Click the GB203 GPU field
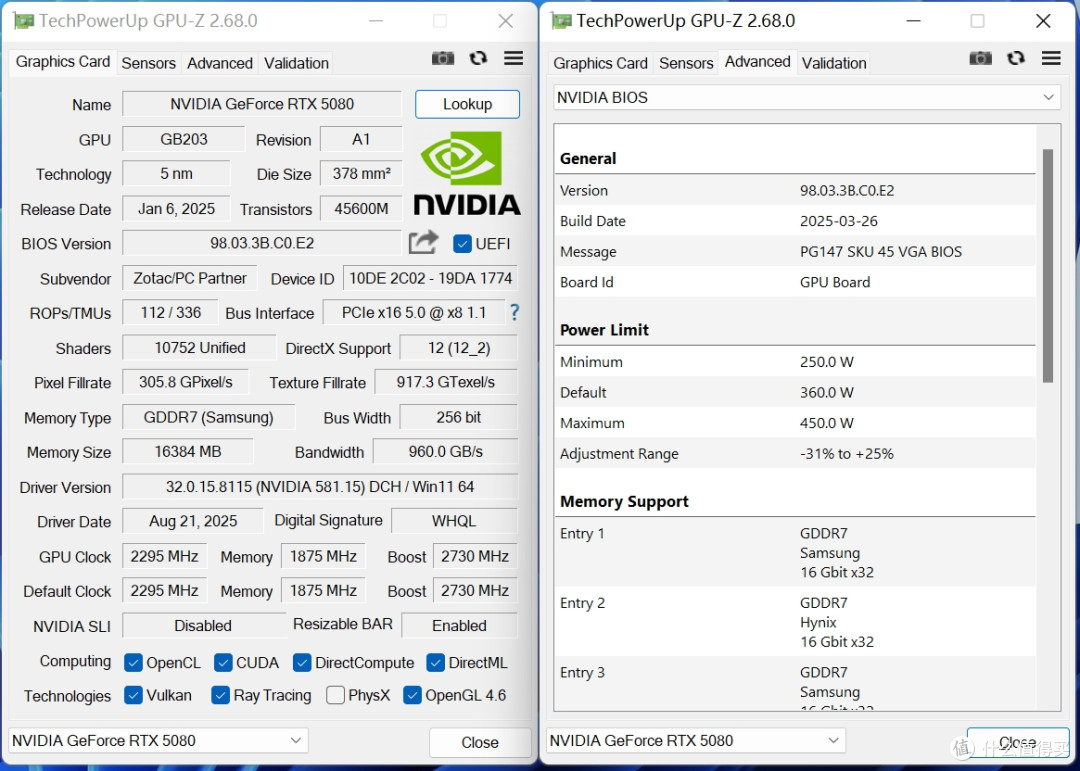Viewport: 1080px width, 771px height. 183,139
